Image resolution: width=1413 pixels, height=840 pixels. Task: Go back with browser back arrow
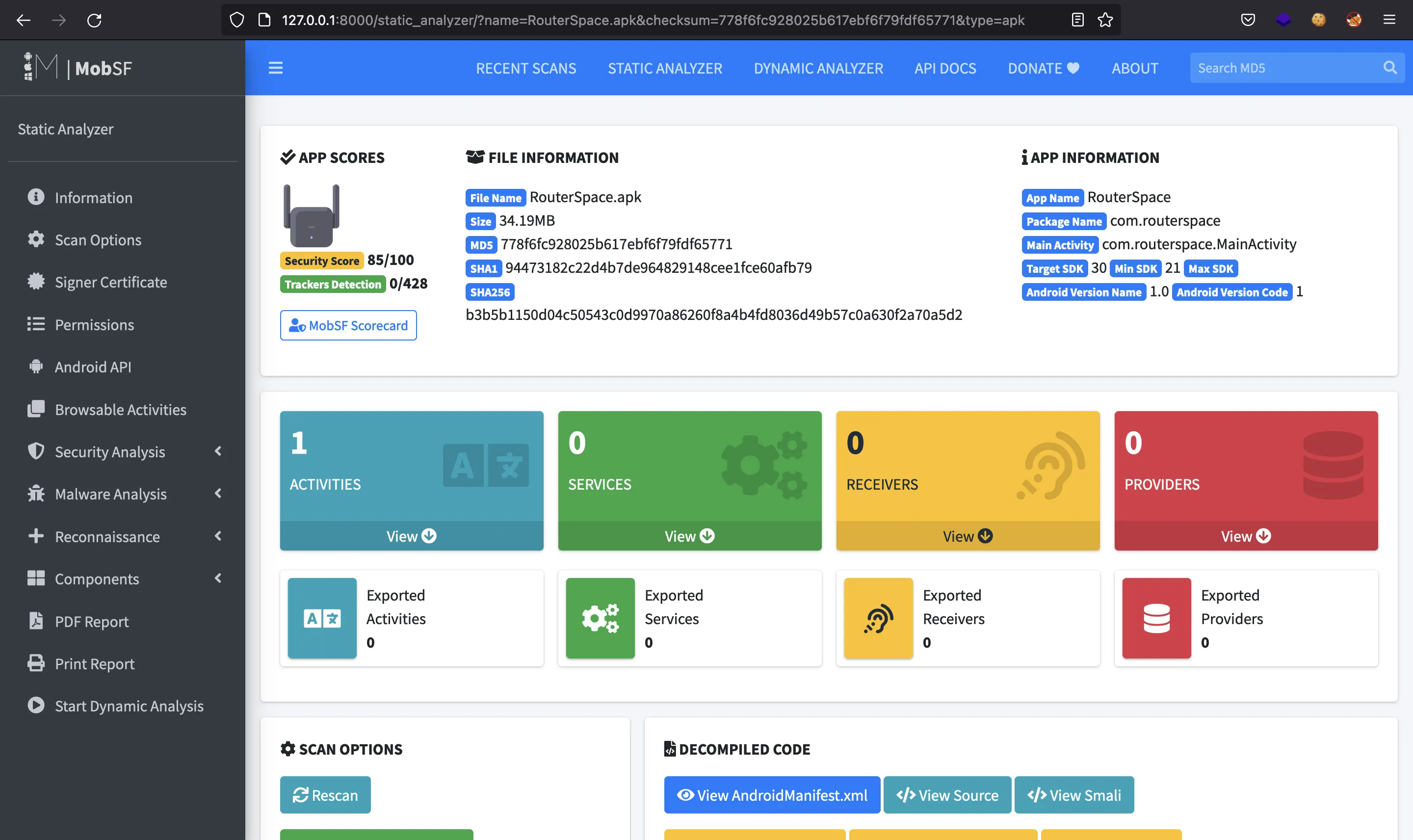(x=23, y=21)
